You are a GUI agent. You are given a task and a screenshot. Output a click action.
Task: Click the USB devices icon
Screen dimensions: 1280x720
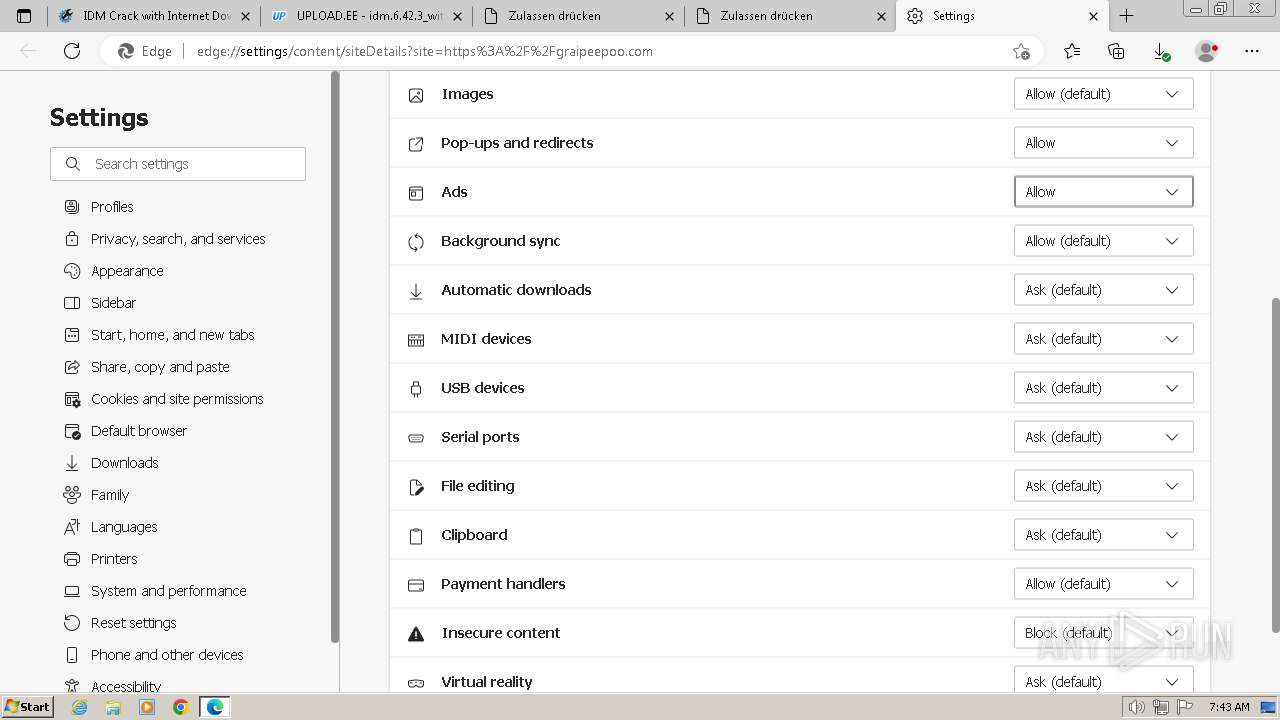click(x=416, y=389)
